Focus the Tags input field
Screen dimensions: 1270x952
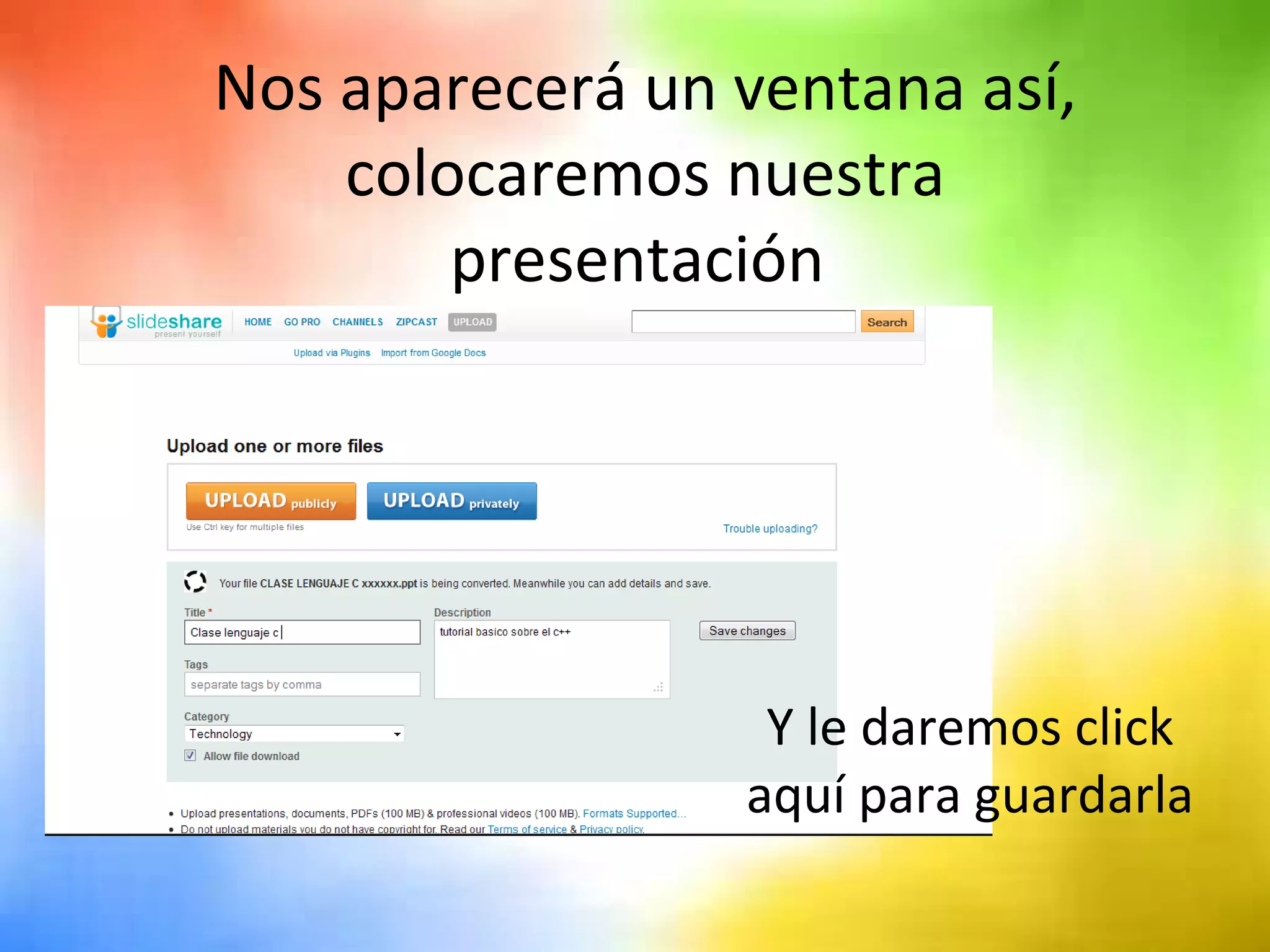303,684
